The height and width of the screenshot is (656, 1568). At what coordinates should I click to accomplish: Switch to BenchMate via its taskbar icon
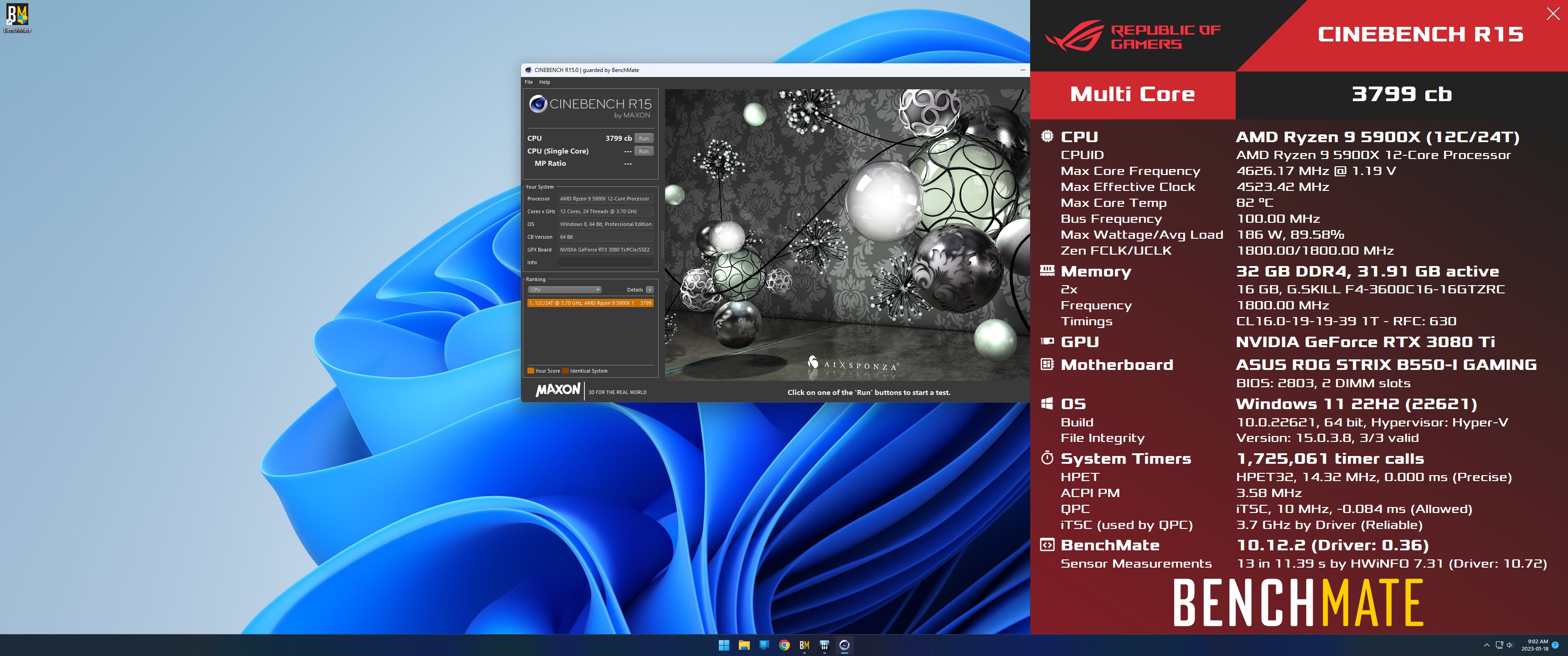point(804,645)
